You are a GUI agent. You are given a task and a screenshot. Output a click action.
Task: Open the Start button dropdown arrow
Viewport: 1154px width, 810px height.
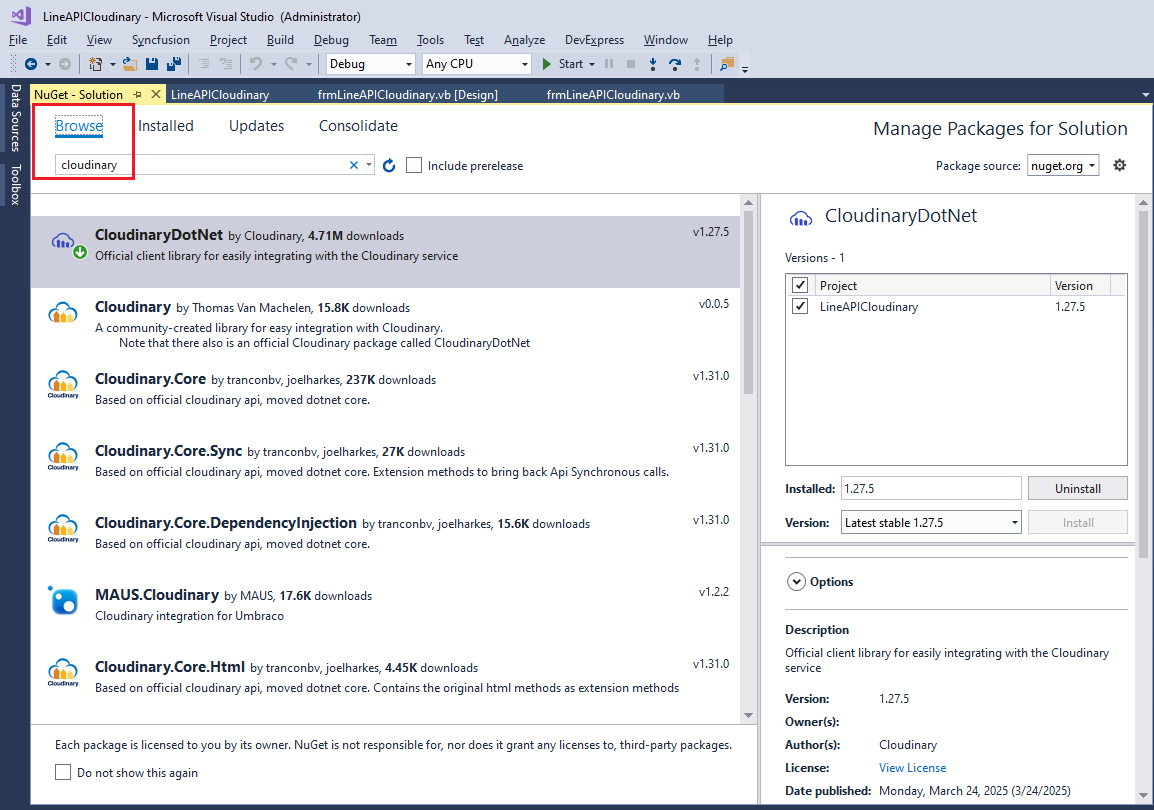tap(592, 64)
